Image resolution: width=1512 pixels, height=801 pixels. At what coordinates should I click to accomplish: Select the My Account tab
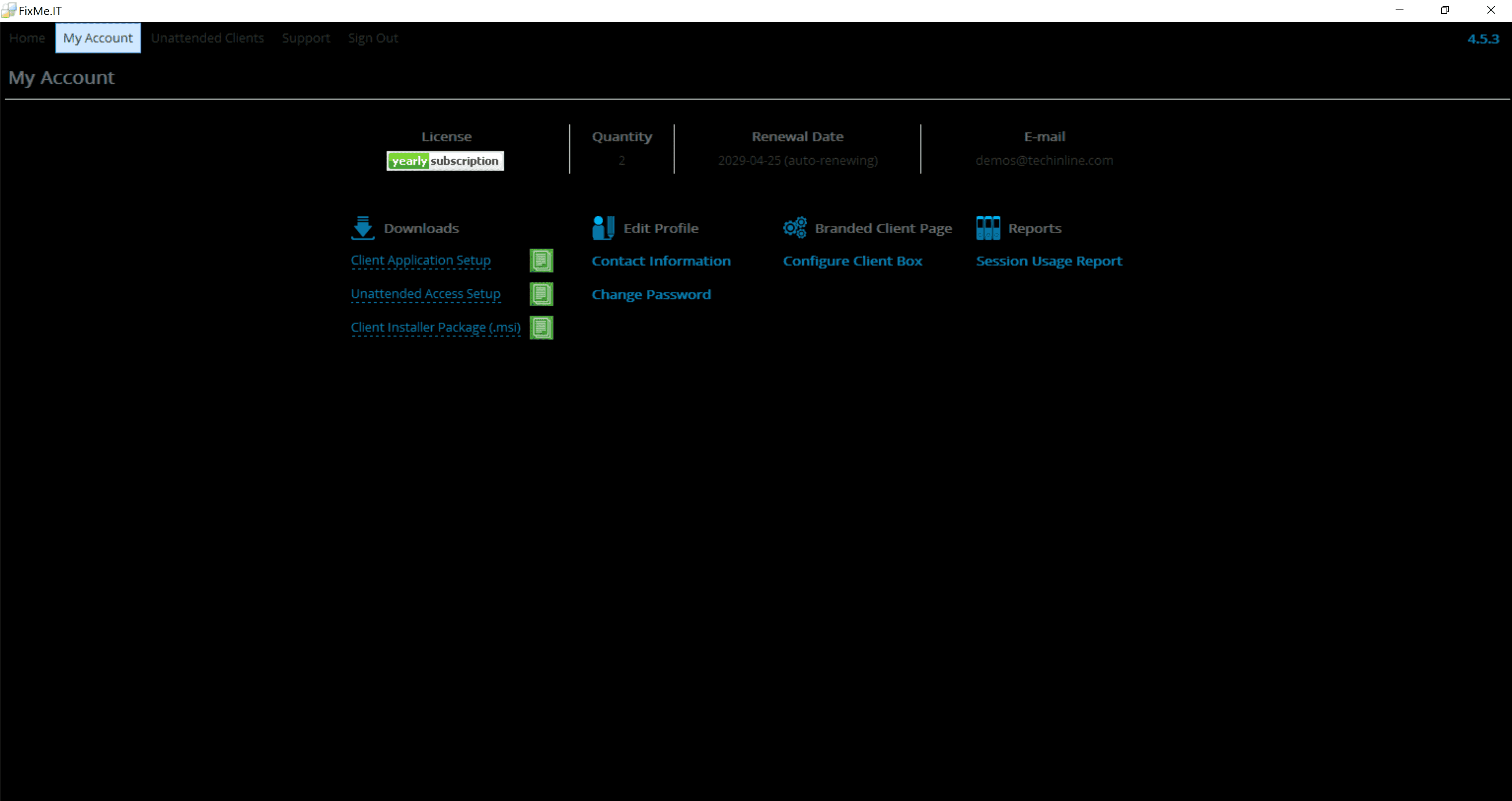click(x=98, y=38)
